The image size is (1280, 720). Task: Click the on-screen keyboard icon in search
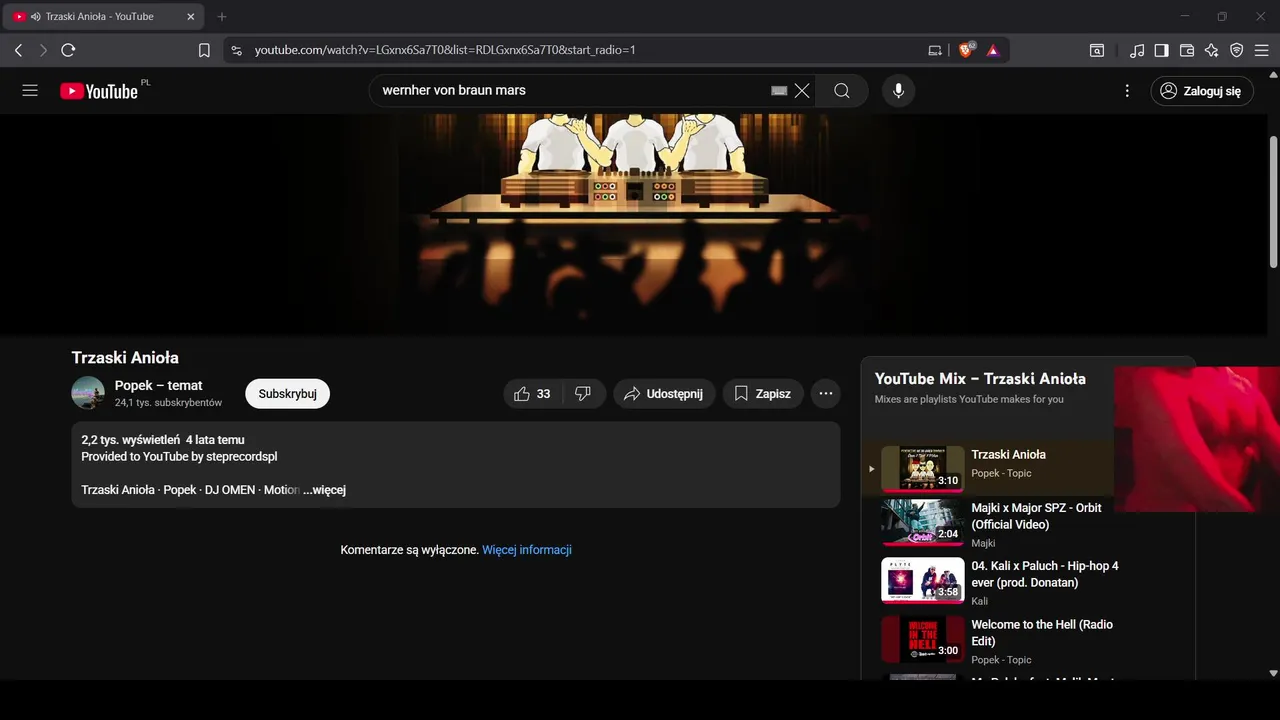[x=779, y=91]
